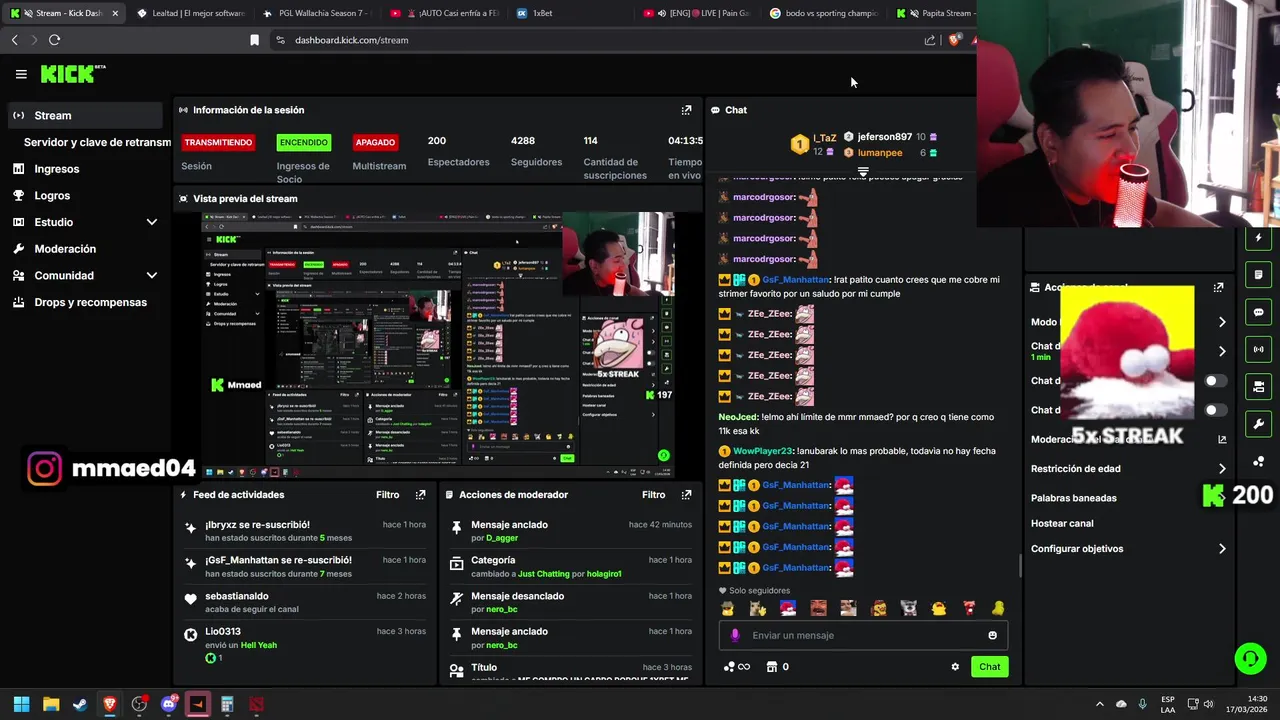Click the browser share icon
Image resolution: width=1280 pixels, height=720 pixels.
[x=930, y=40]
